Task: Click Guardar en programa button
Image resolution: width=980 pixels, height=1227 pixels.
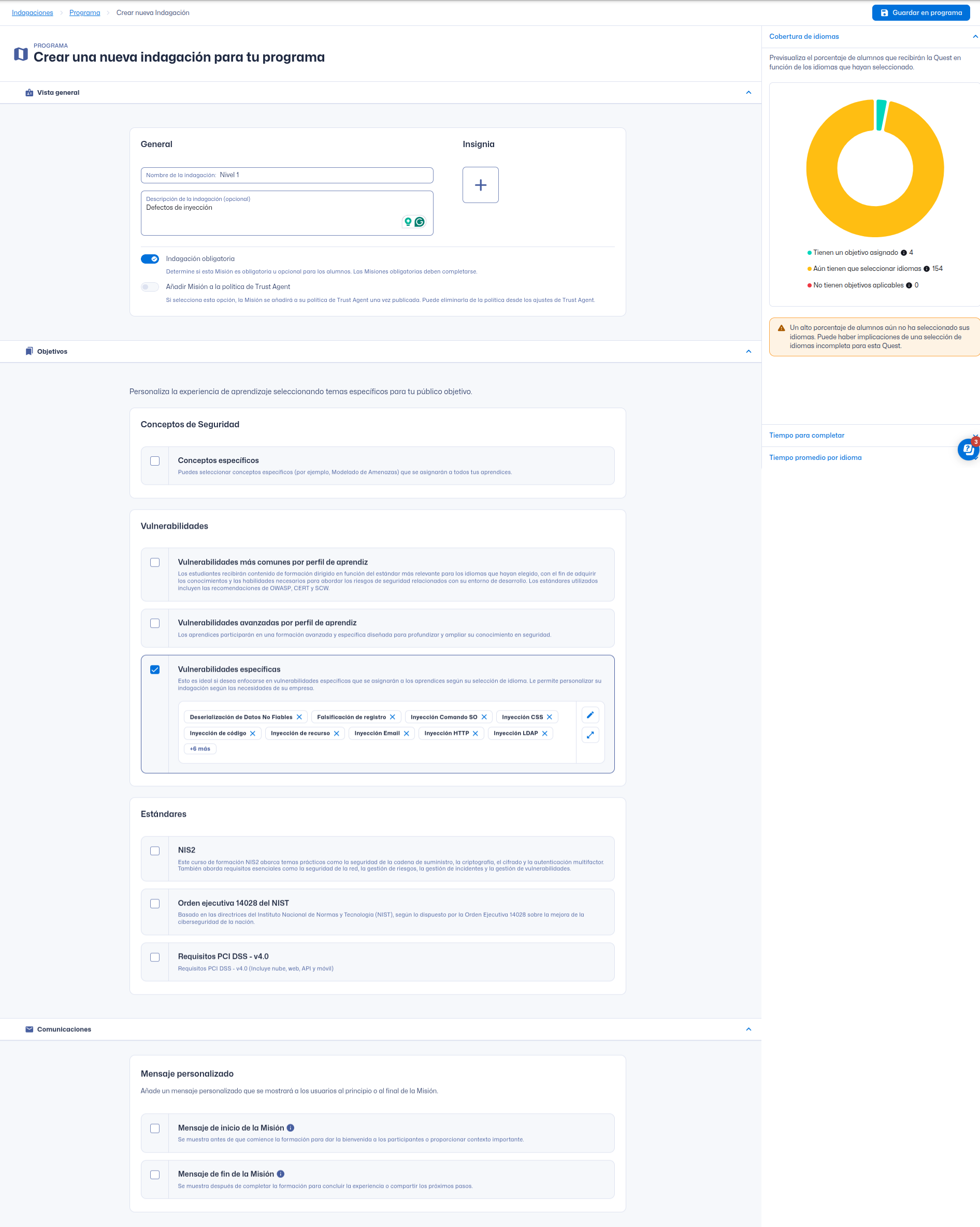Action: click(920, 12)
